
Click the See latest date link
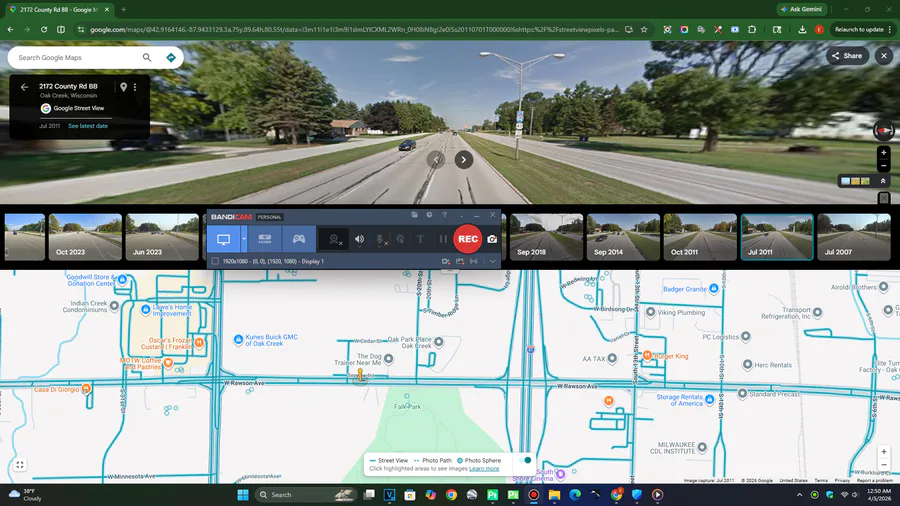88,126
